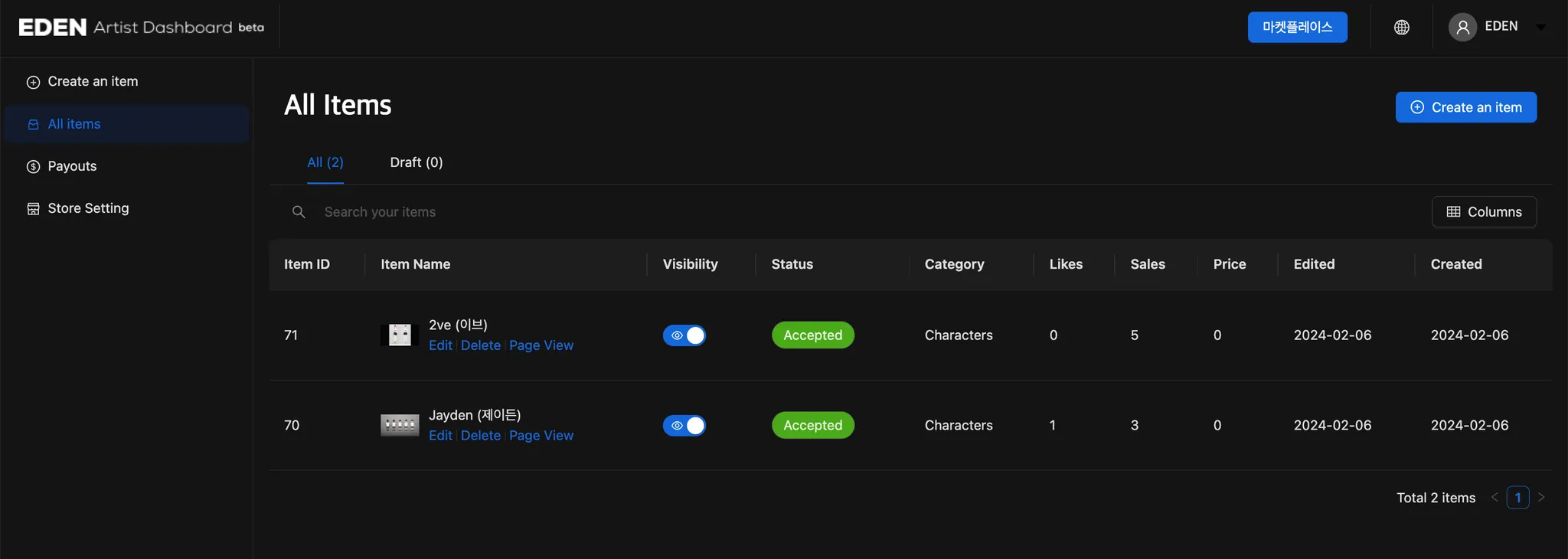Go to next page arrow

(x=1541, y=498)
